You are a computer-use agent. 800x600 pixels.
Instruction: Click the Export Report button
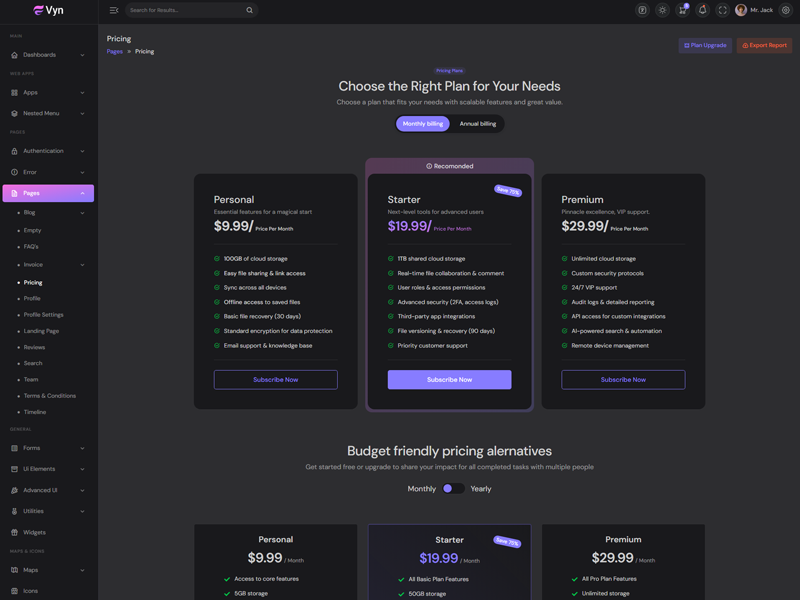764,45
